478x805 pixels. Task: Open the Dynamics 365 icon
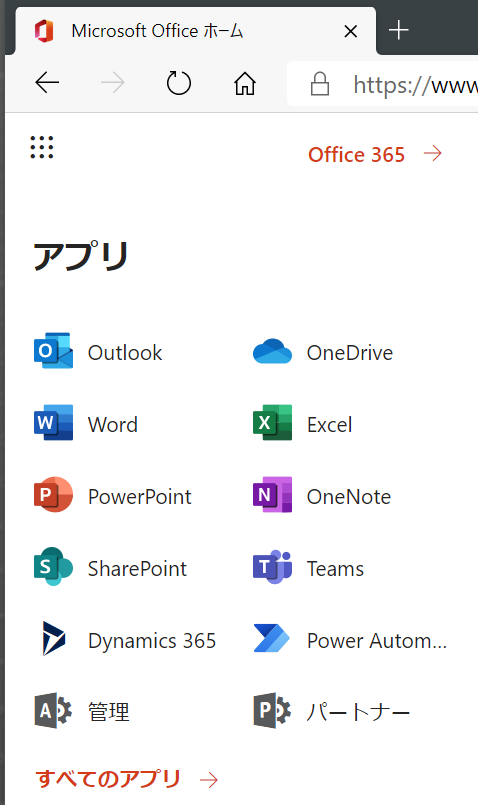coord(53,639)
